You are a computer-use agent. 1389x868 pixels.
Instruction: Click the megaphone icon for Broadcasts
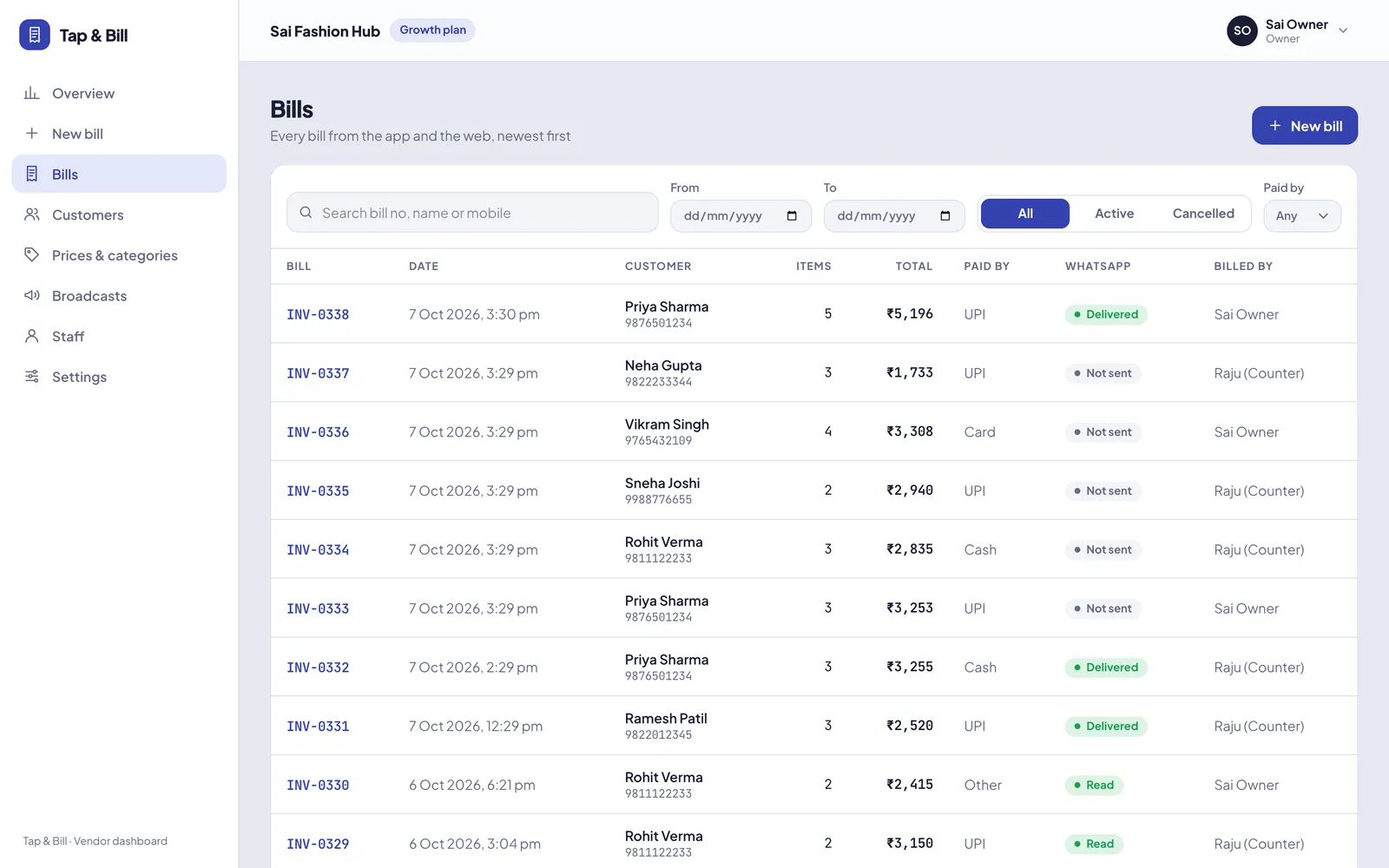pyautogui.click(x=32, y=296)
